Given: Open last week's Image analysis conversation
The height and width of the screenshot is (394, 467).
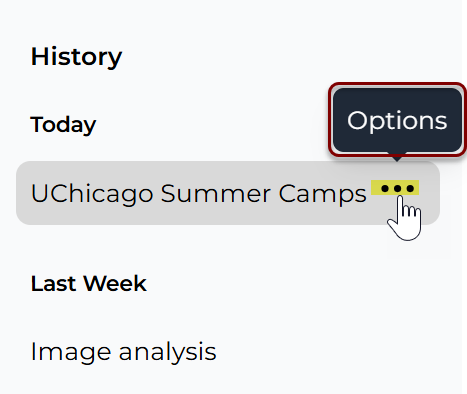Looking at the screenshot, I should coord(124,352).
